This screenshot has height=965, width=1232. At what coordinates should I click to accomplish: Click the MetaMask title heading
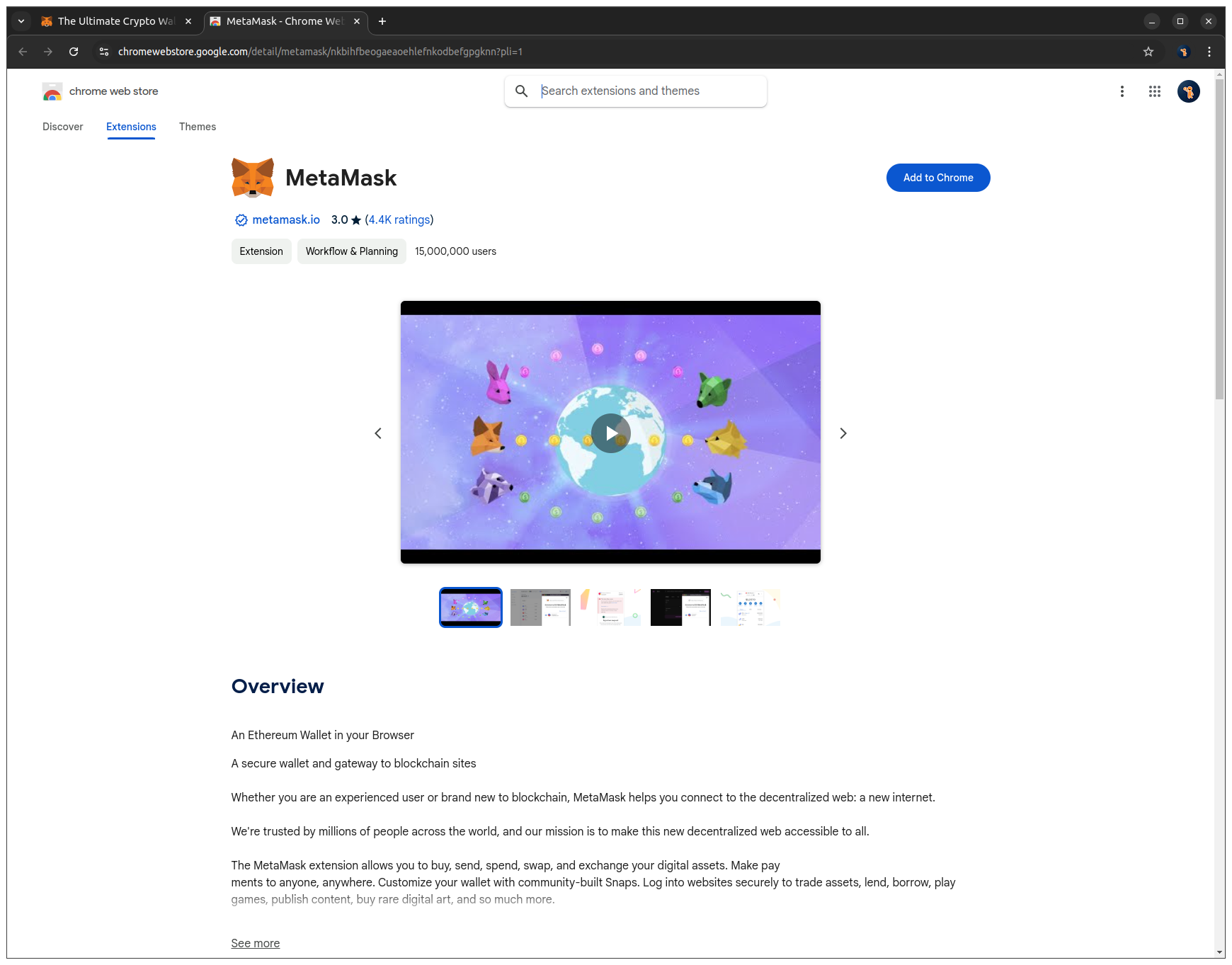pyautogui.click(x=341, y=178)
